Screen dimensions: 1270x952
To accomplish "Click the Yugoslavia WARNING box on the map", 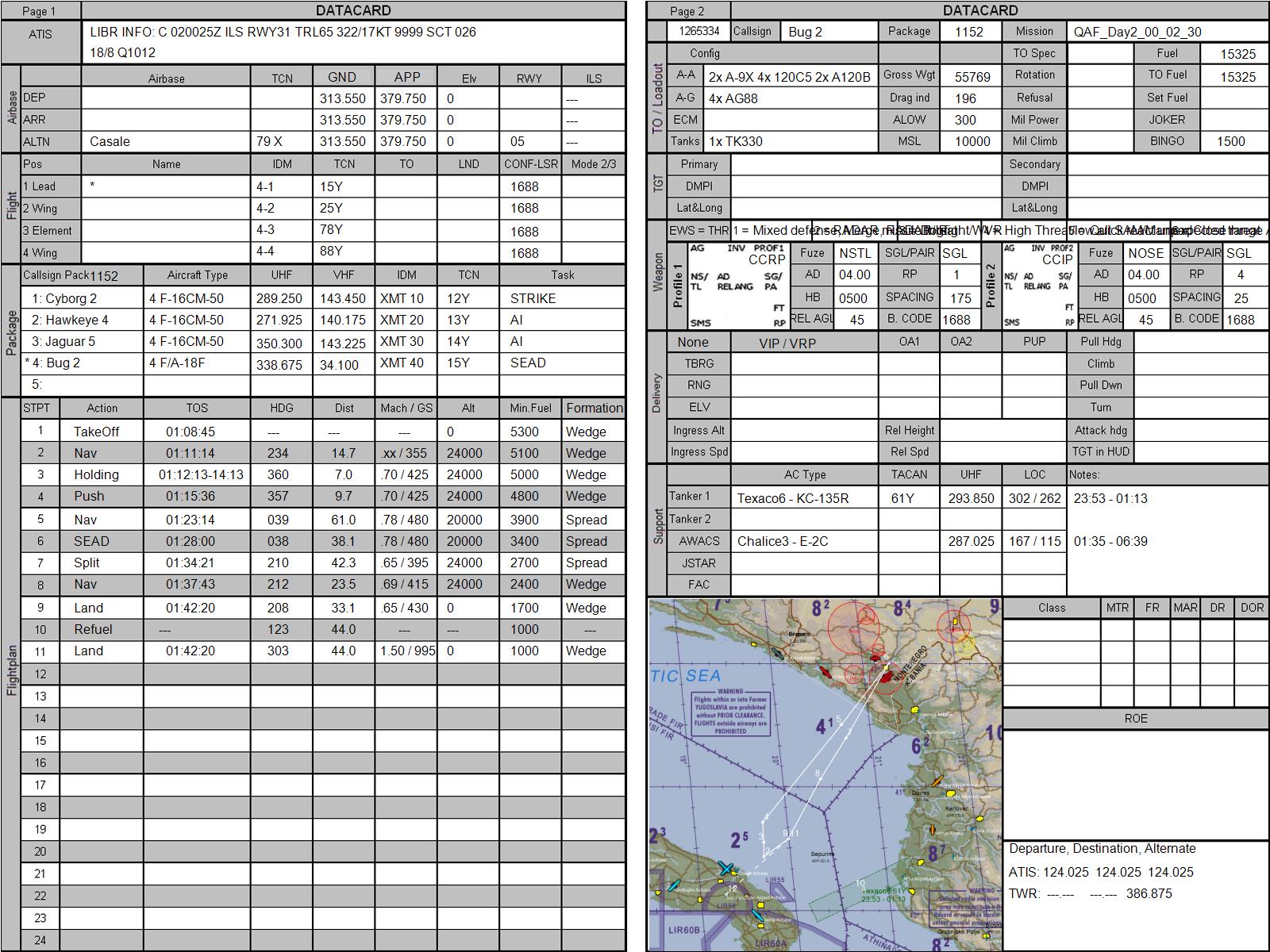I will click(x=729, y=712).
